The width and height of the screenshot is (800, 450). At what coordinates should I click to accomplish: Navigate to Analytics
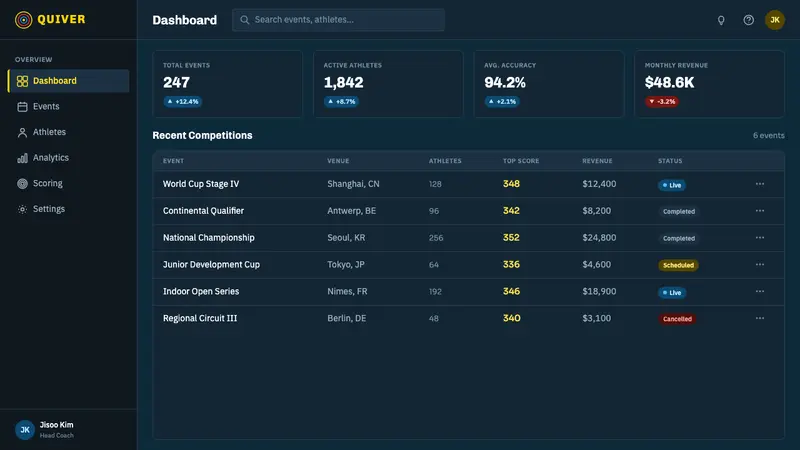[x=69, y=158]
